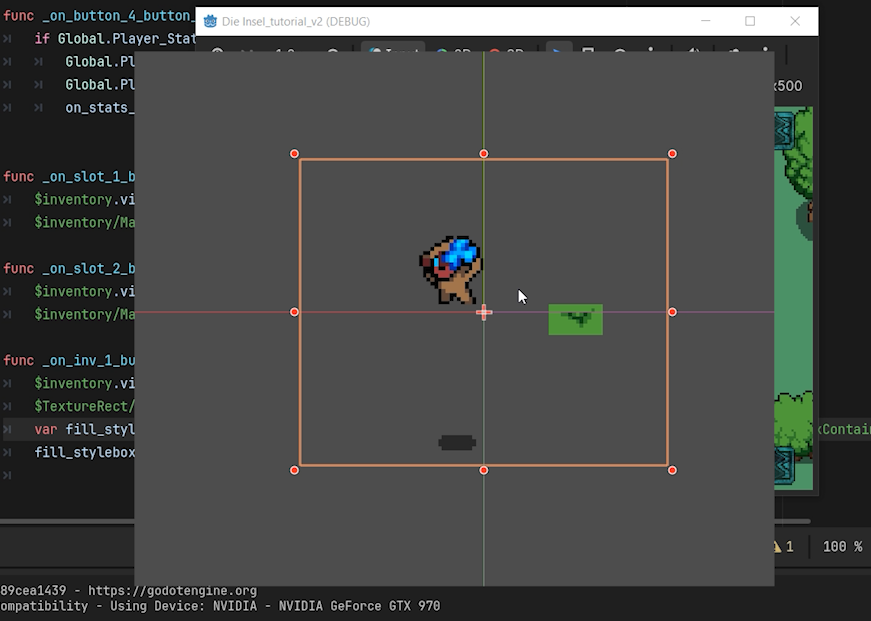871x621 pixels.
Task: Click the left-middle handle of the selection box
Action: pos(294,312)
